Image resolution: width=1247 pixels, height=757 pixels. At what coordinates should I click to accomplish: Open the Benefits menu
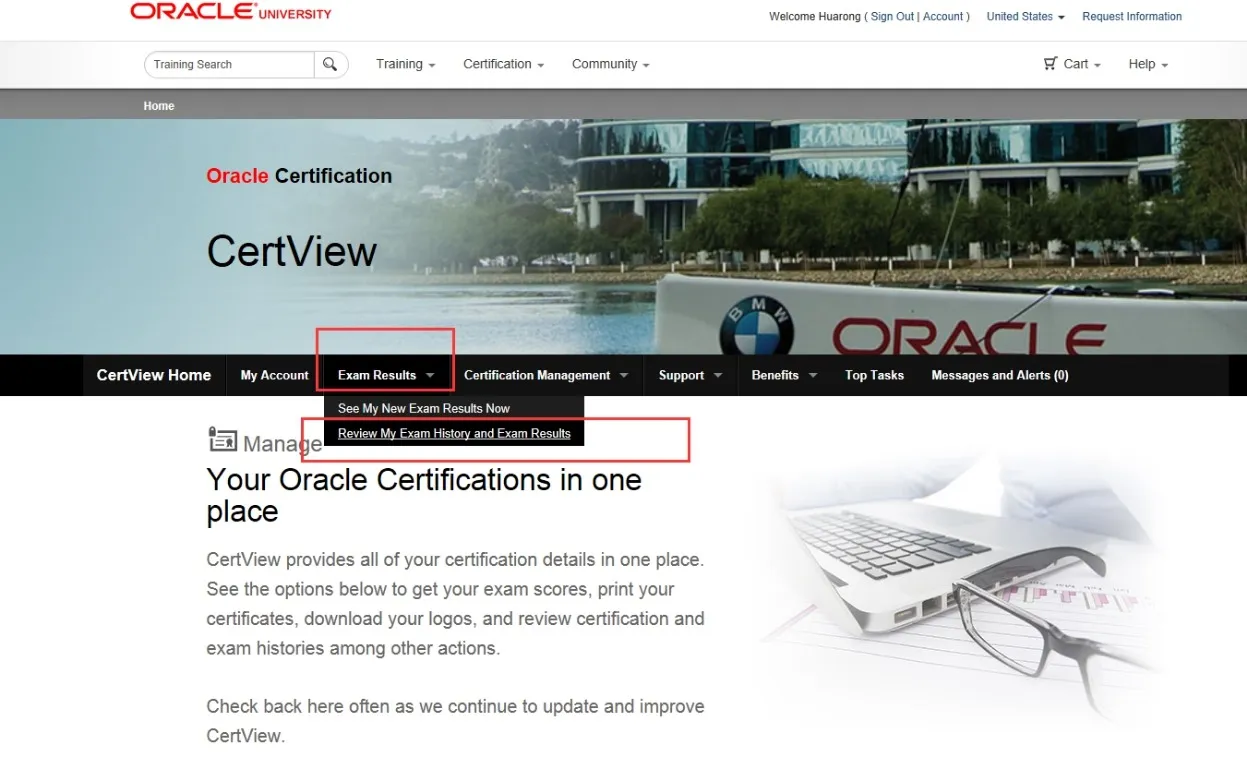pos(784,376)
